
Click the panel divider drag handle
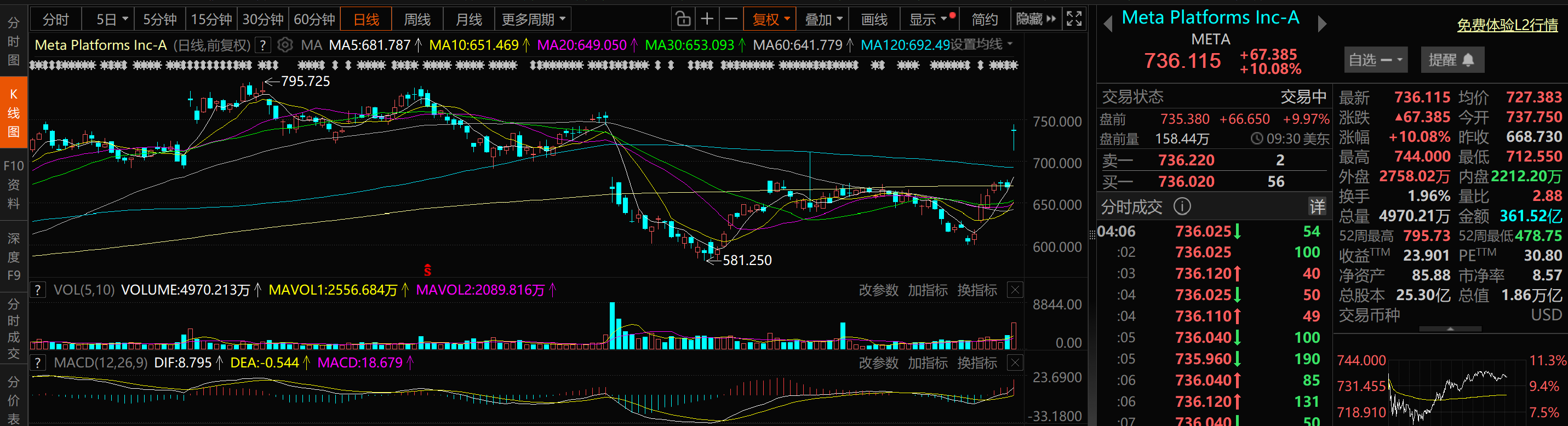[x=1092, y=235]
